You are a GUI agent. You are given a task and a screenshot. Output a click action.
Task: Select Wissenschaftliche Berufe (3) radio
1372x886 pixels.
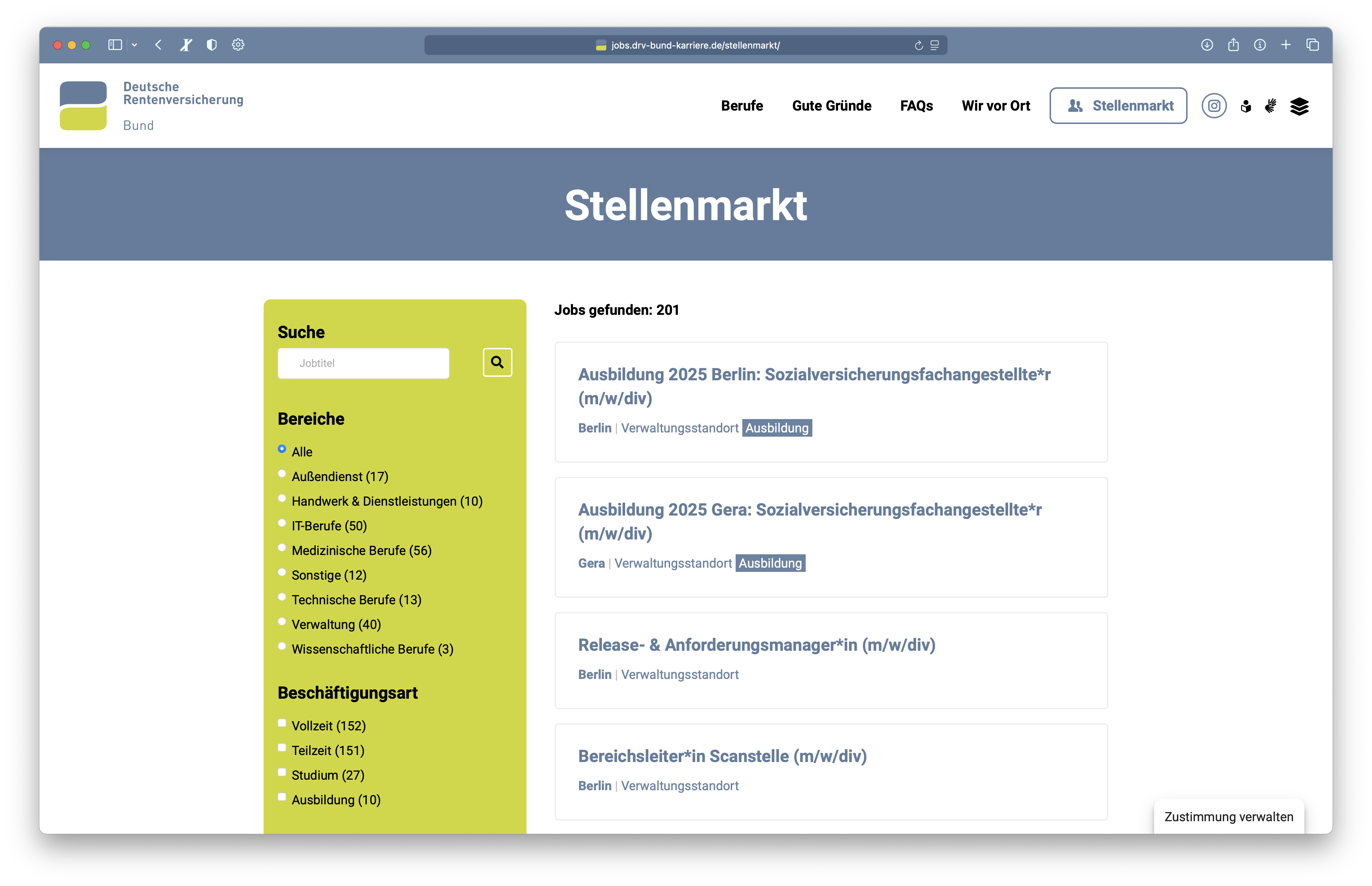click(x=282, y=646)
